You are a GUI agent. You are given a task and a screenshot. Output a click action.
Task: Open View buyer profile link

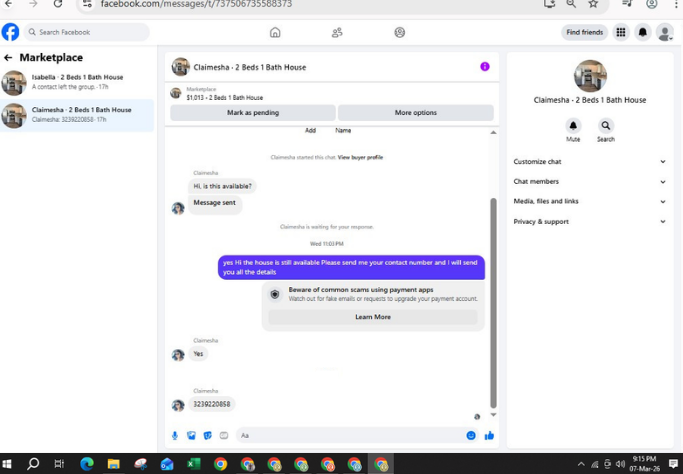[x=360, y=157]
